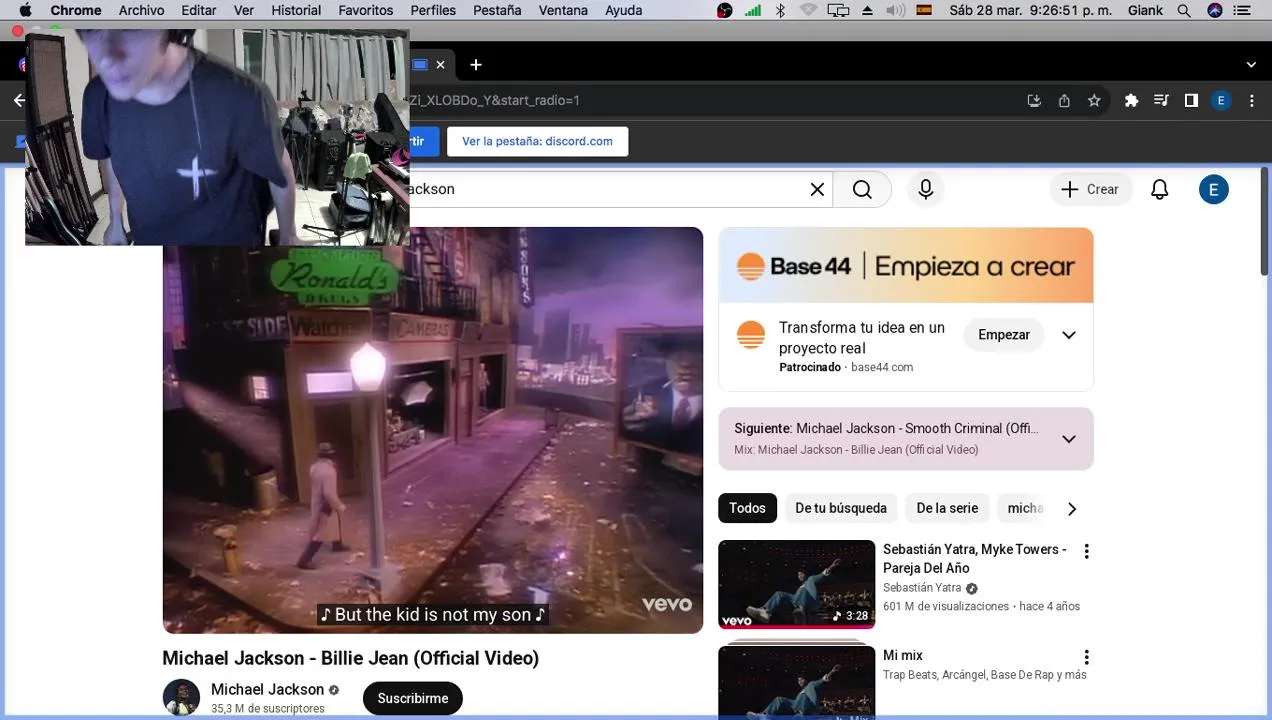Open the Ventana menu
Image resolution: width=1272 pixels, height=720 pixels.
563,10
